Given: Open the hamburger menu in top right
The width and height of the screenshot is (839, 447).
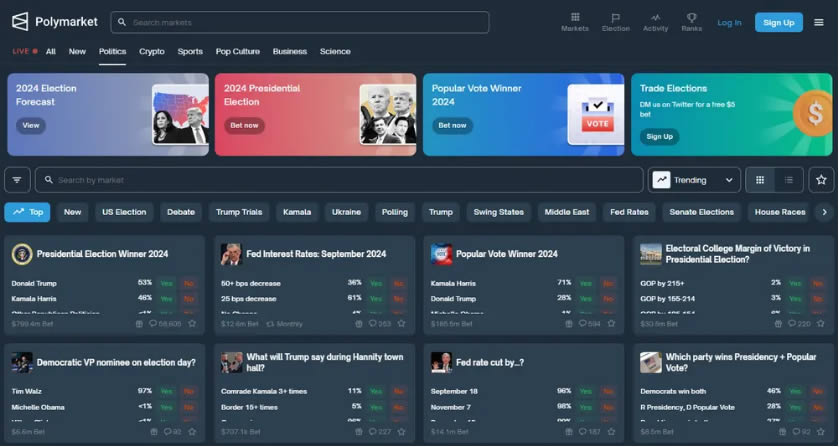Looking at the screenshot, I should coord(819,22).
